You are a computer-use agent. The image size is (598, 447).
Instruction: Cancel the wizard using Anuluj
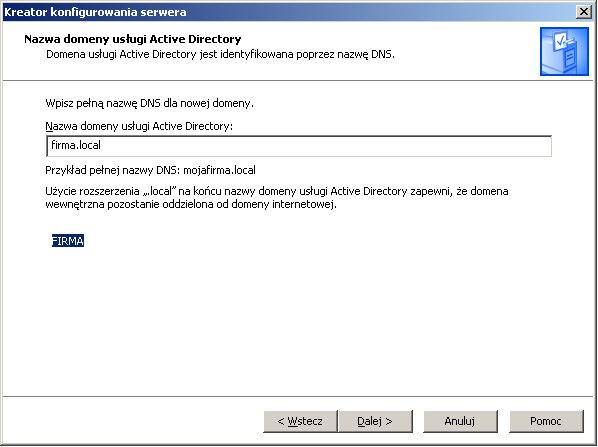[x=460, y=421]
